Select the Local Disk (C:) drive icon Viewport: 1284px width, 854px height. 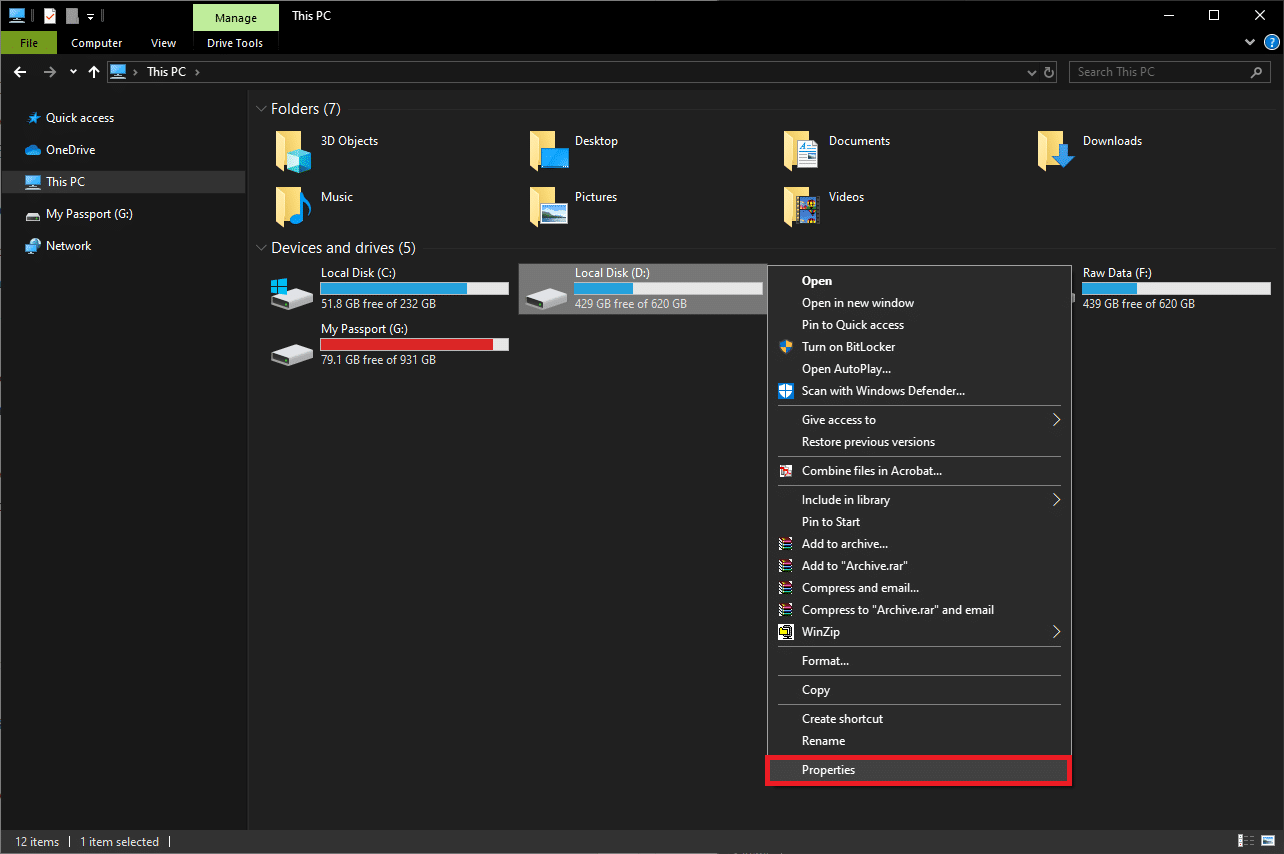[x=291, y=292]
